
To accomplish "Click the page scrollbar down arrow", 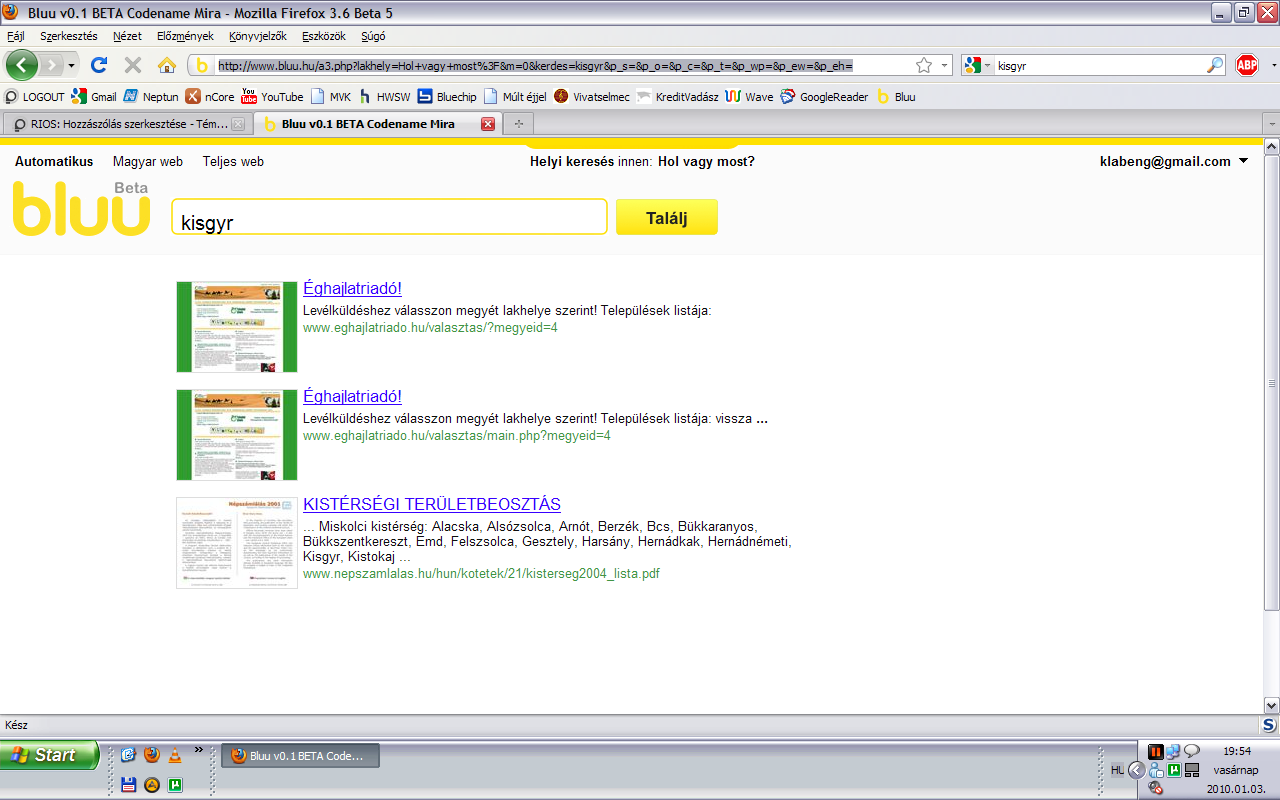I will 1271,705.
